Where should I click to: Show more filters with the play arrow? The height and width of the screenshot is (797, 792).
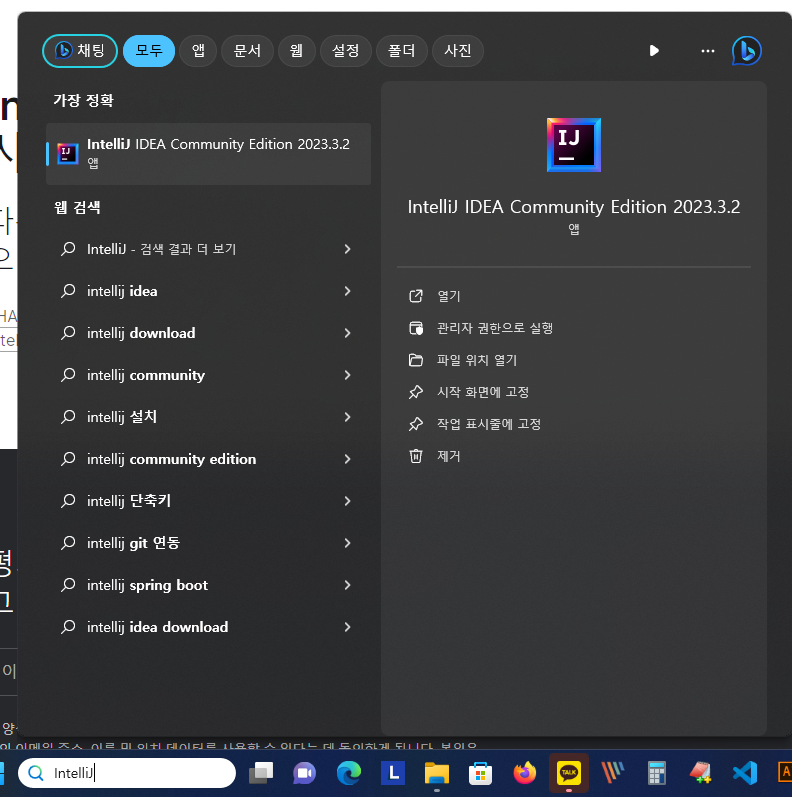654,51
